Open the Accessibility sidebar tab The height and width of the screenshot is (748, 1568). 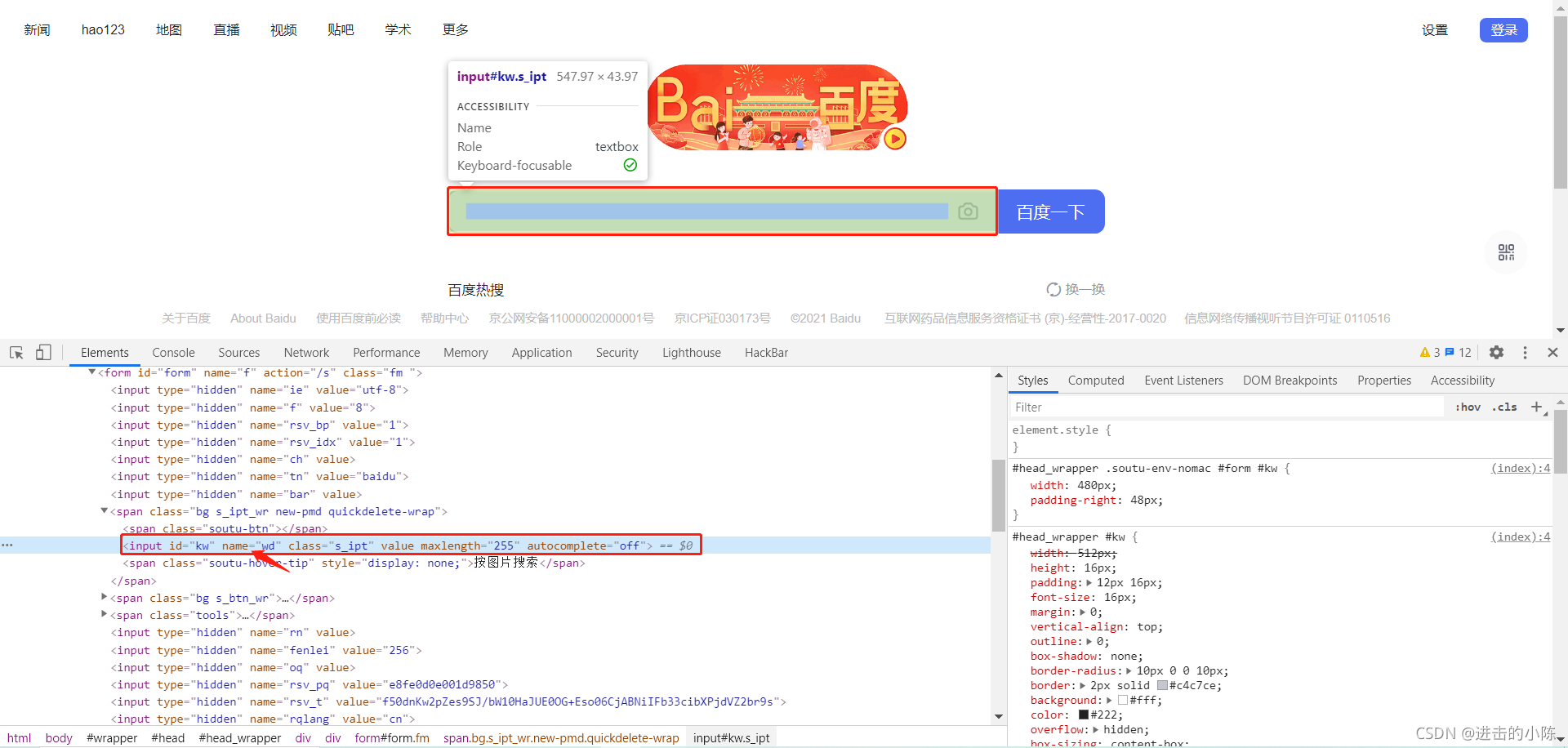coord(1462,381)
